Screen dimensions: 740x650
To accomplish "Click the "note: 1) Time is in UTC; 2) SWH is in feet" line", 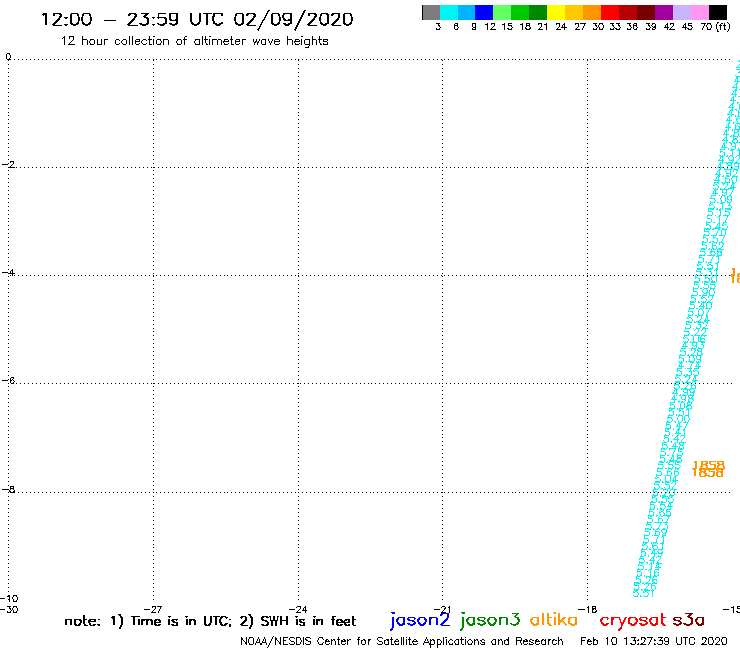I will [x=210, y=621].
